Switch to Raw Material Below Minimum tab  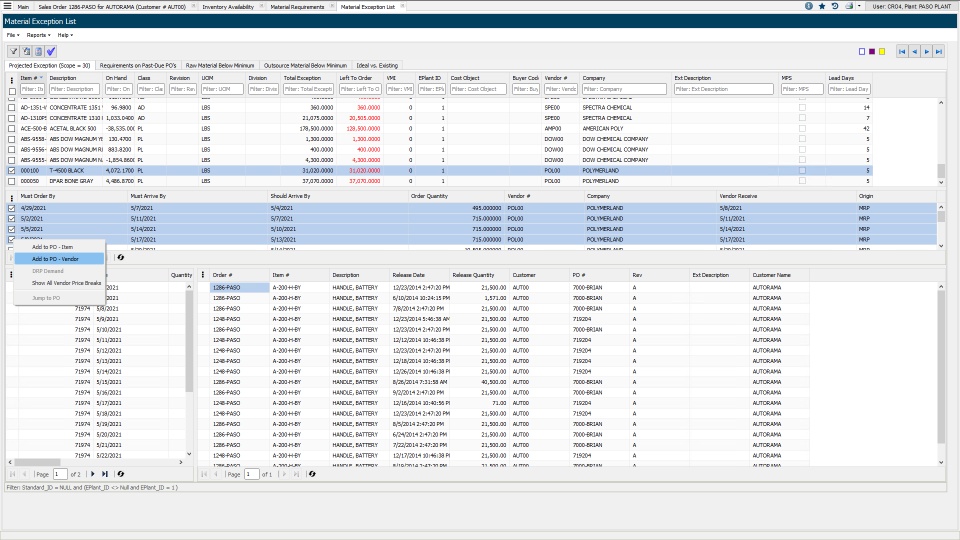220,66
